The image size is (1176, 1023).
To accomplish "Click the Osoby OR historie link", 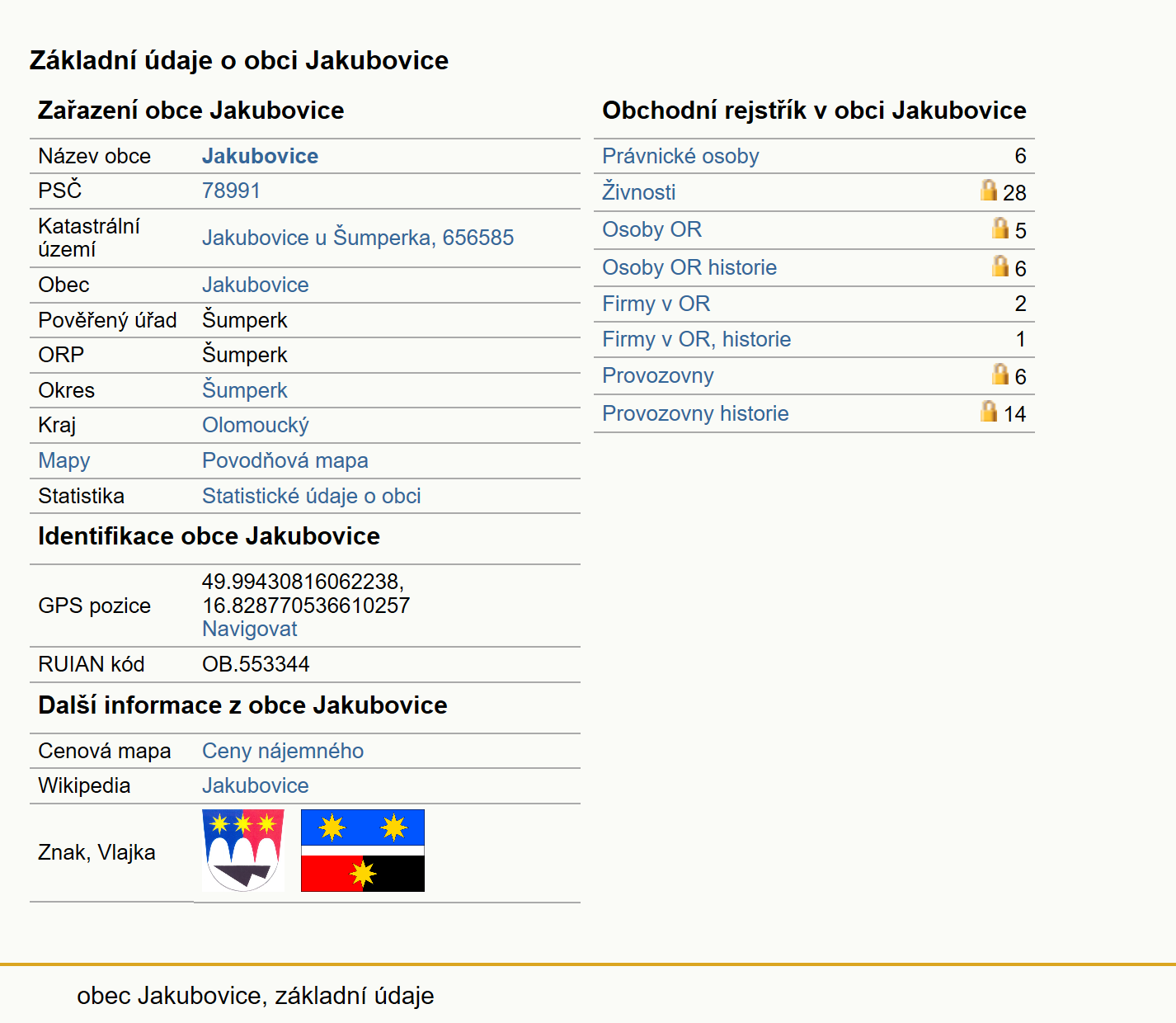I will tap(689, 267).
